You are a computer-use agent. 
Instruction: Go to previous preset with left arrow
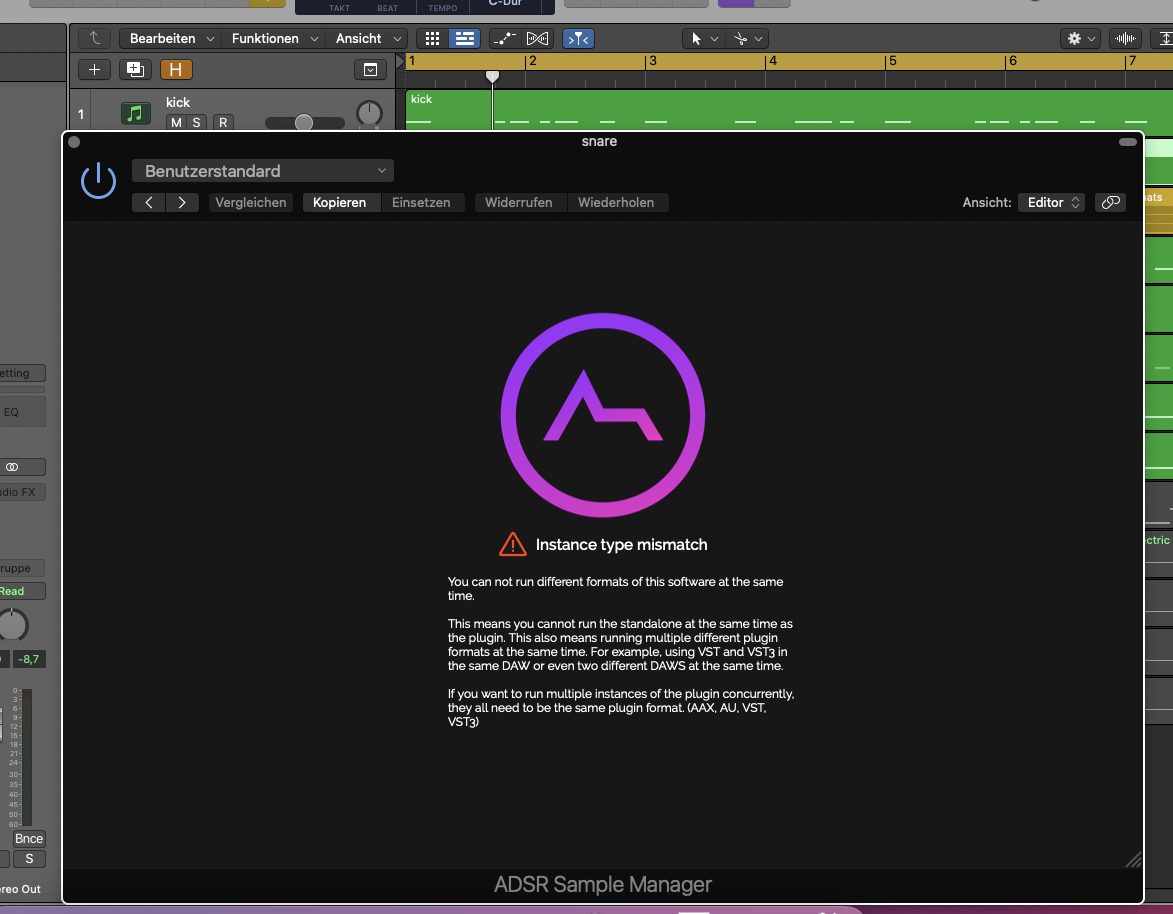point(149,203)
